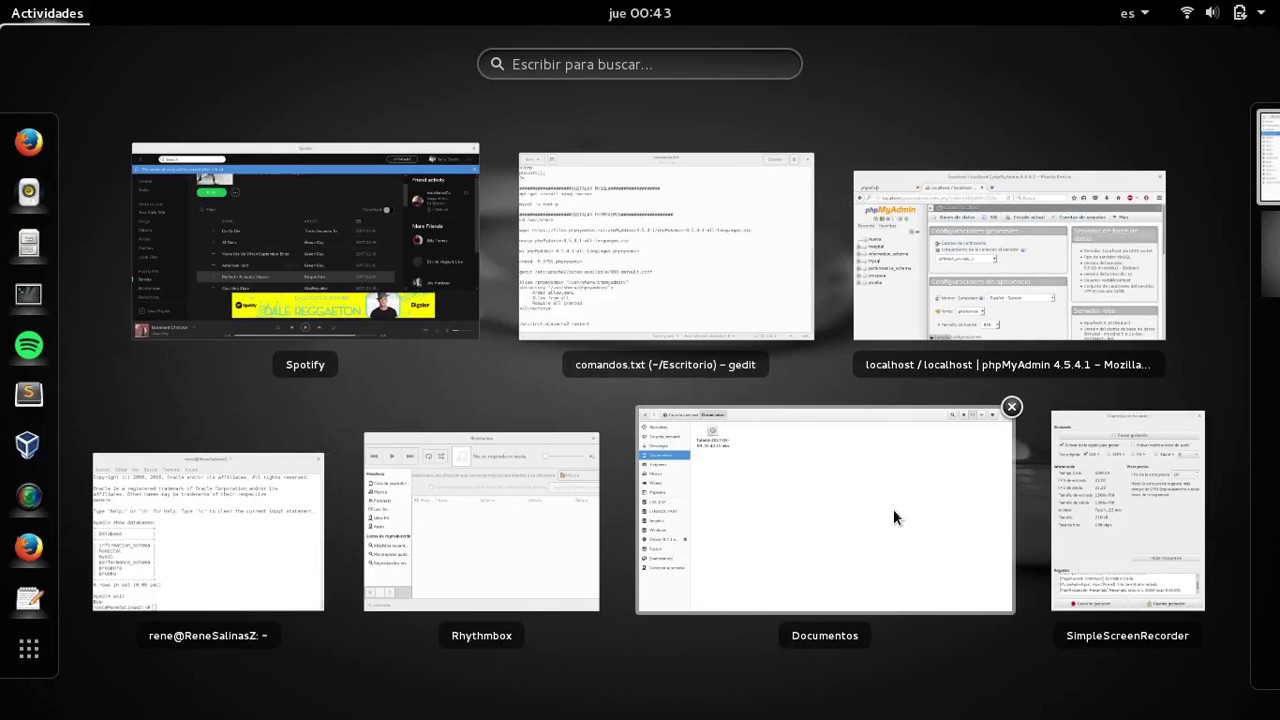Focus the 'Escribir para buscar' search field

coord(640,64)
